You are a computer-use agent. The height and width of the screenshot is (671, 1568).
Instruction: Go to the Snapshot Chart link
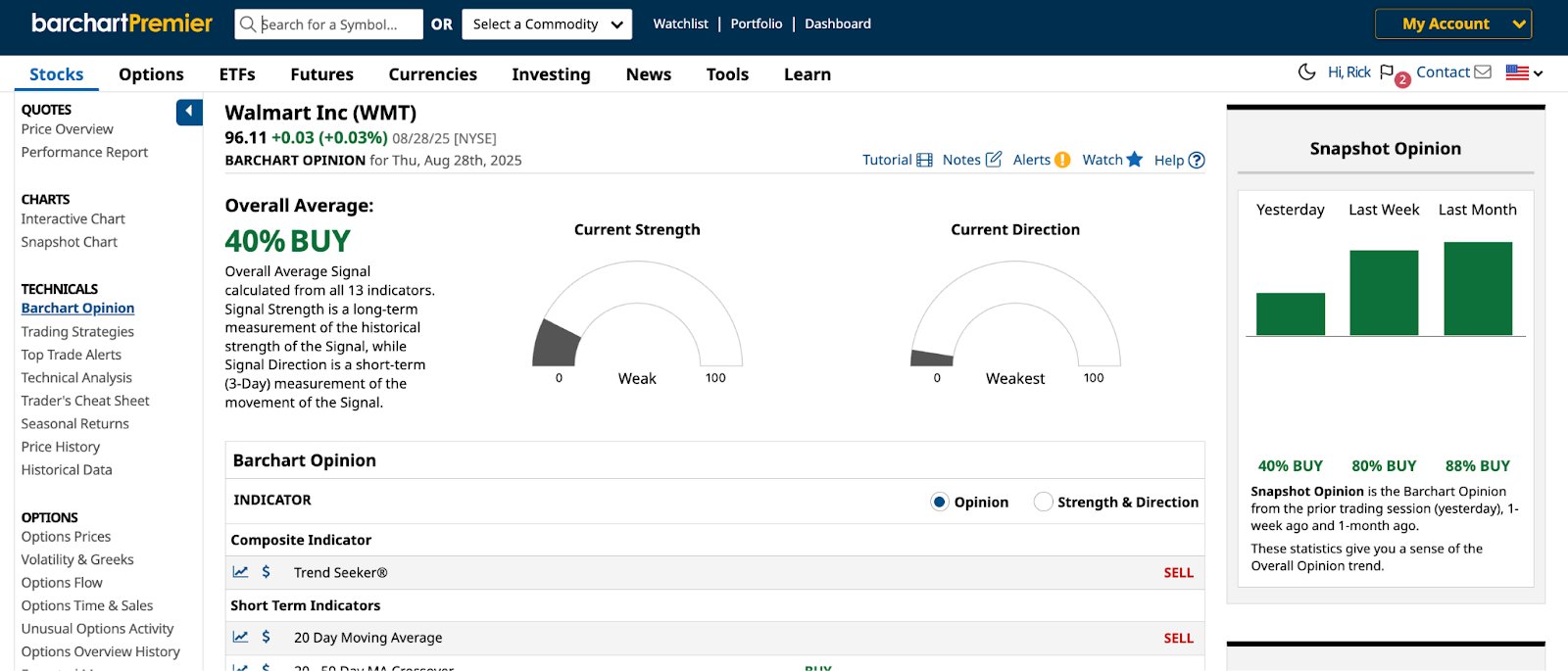tap(70, 242)
